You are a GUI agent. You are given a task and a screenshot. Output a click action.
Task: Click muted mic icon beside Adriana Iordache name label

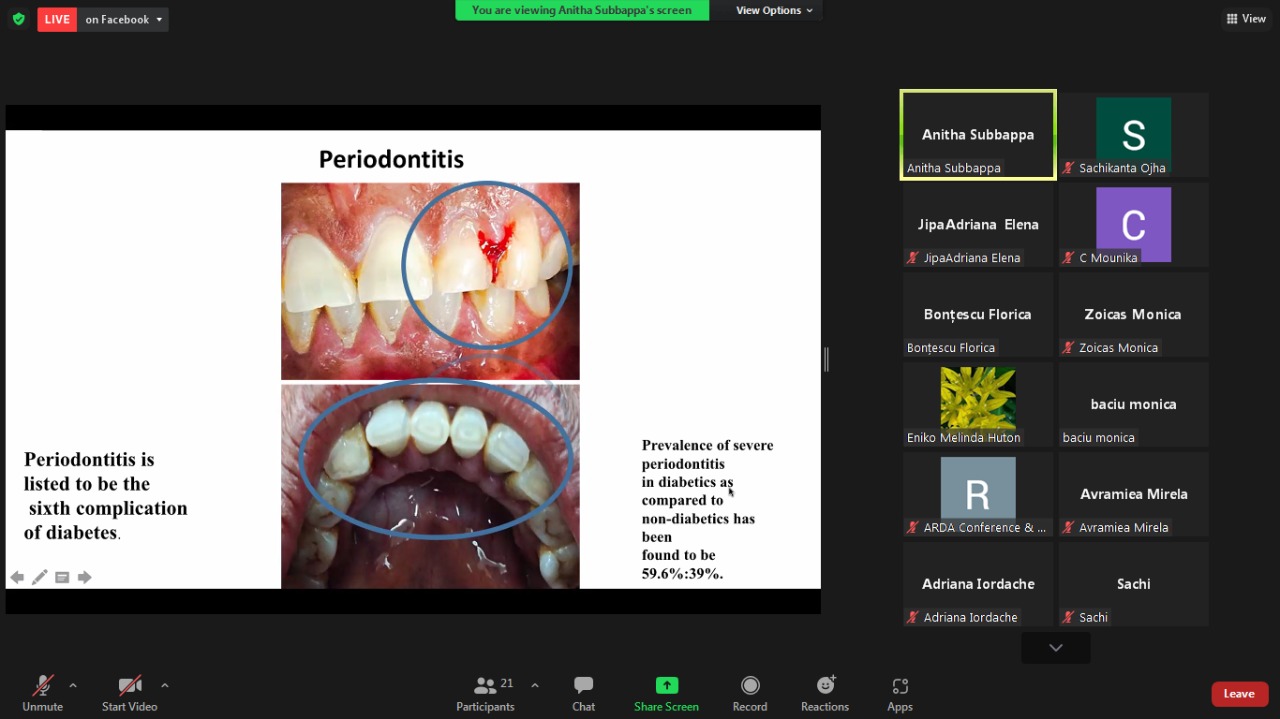click(x=913, y=618)
